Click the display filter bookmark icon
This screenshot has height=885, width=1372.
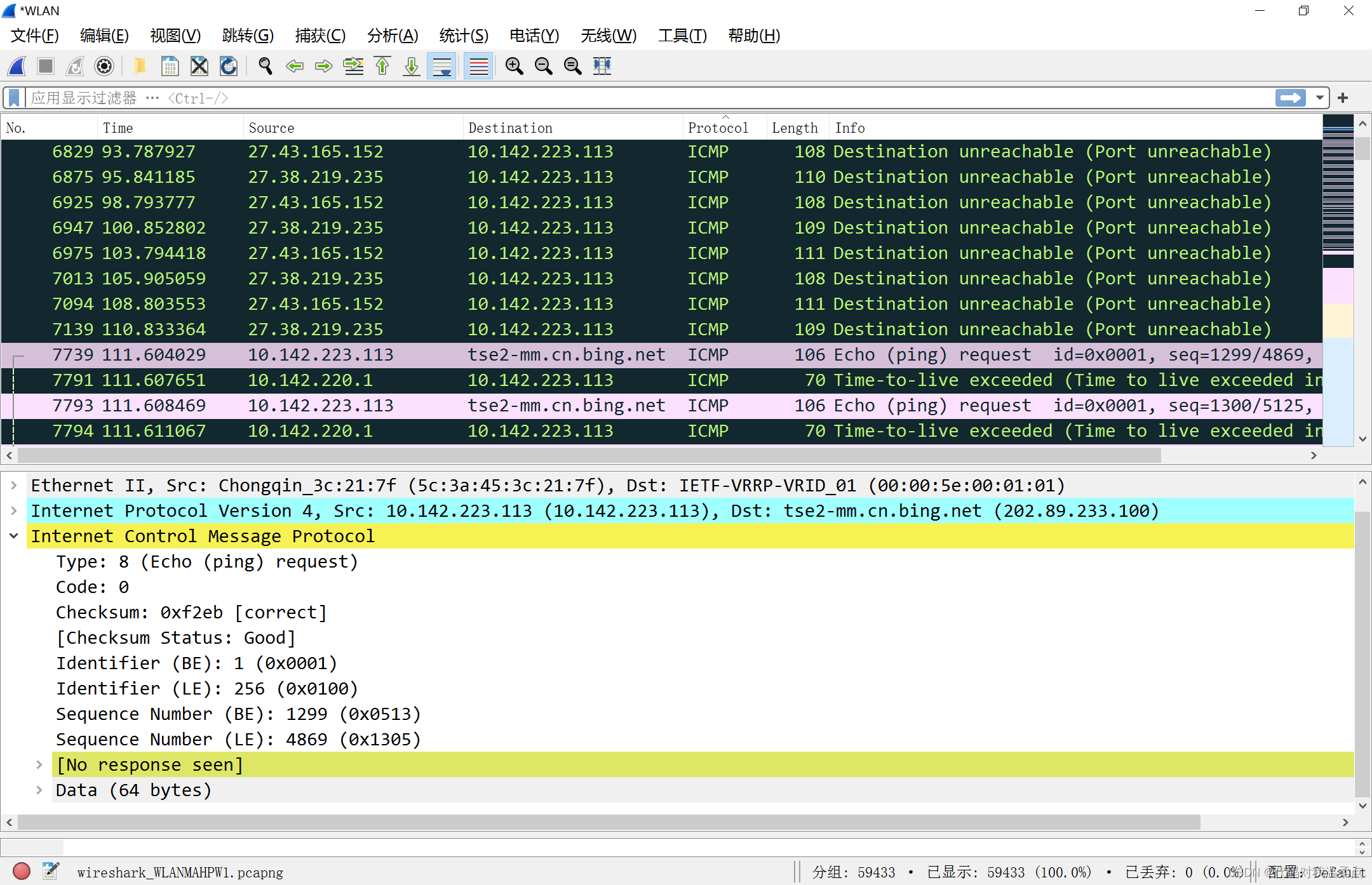tap(14, 98)
